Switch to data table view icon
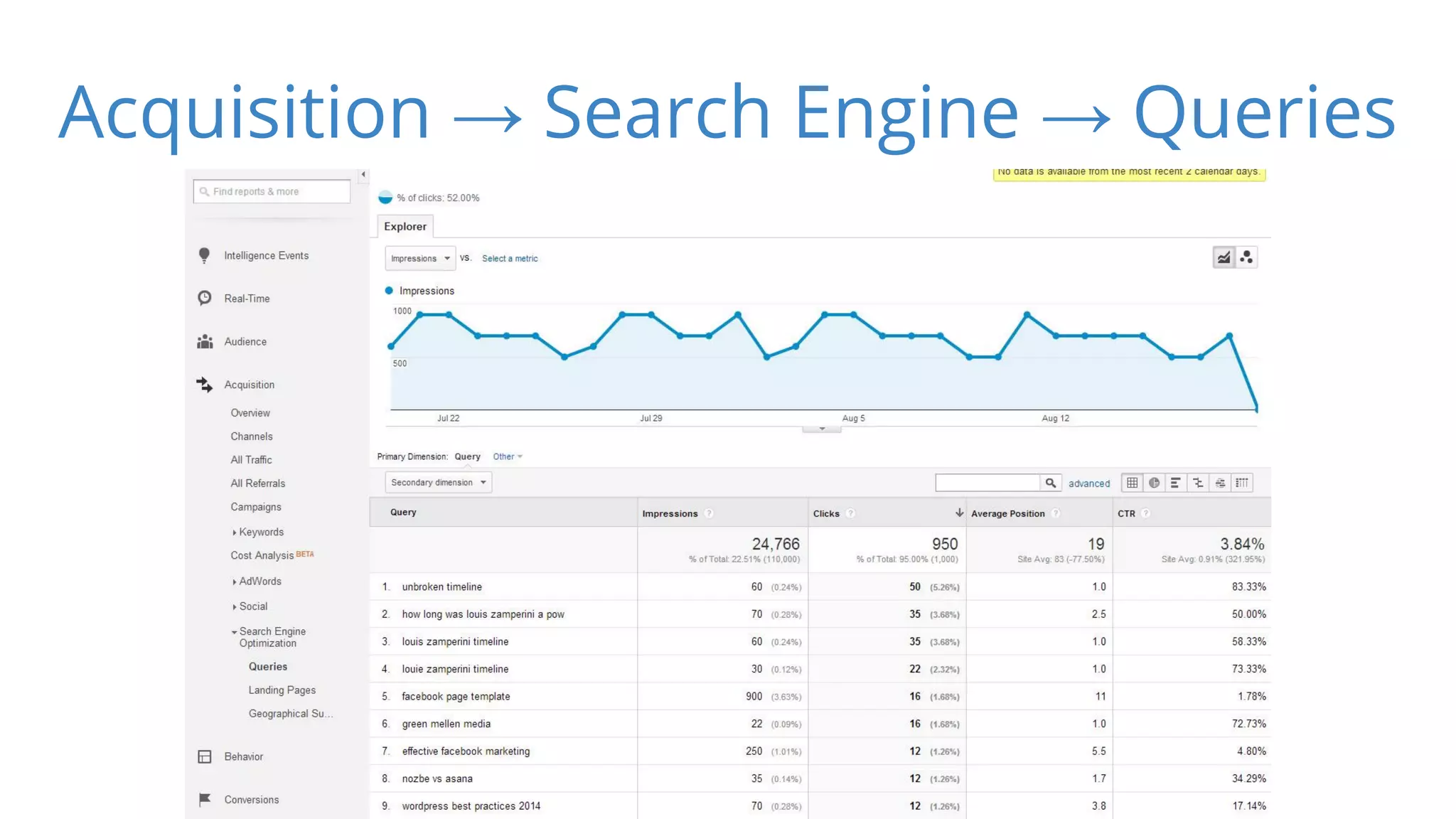Screen dimensions: 1456x819 (1133, 483)
